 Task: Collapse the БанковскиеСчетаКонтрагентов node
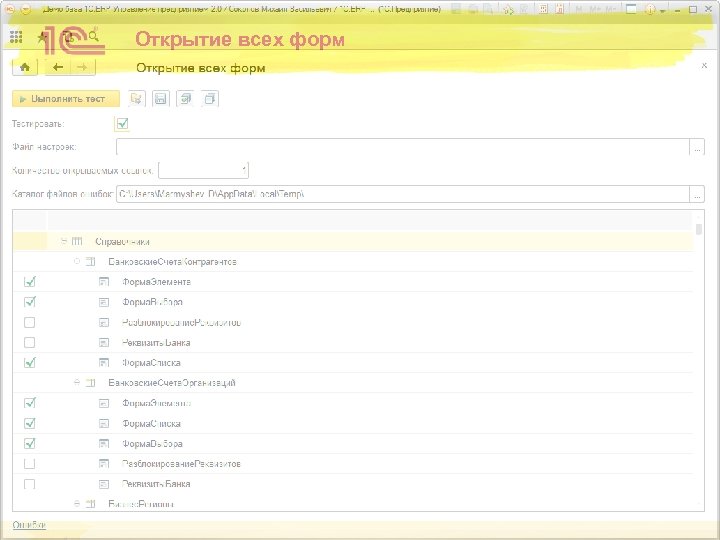pyautogui.click(x=77, y=261)
